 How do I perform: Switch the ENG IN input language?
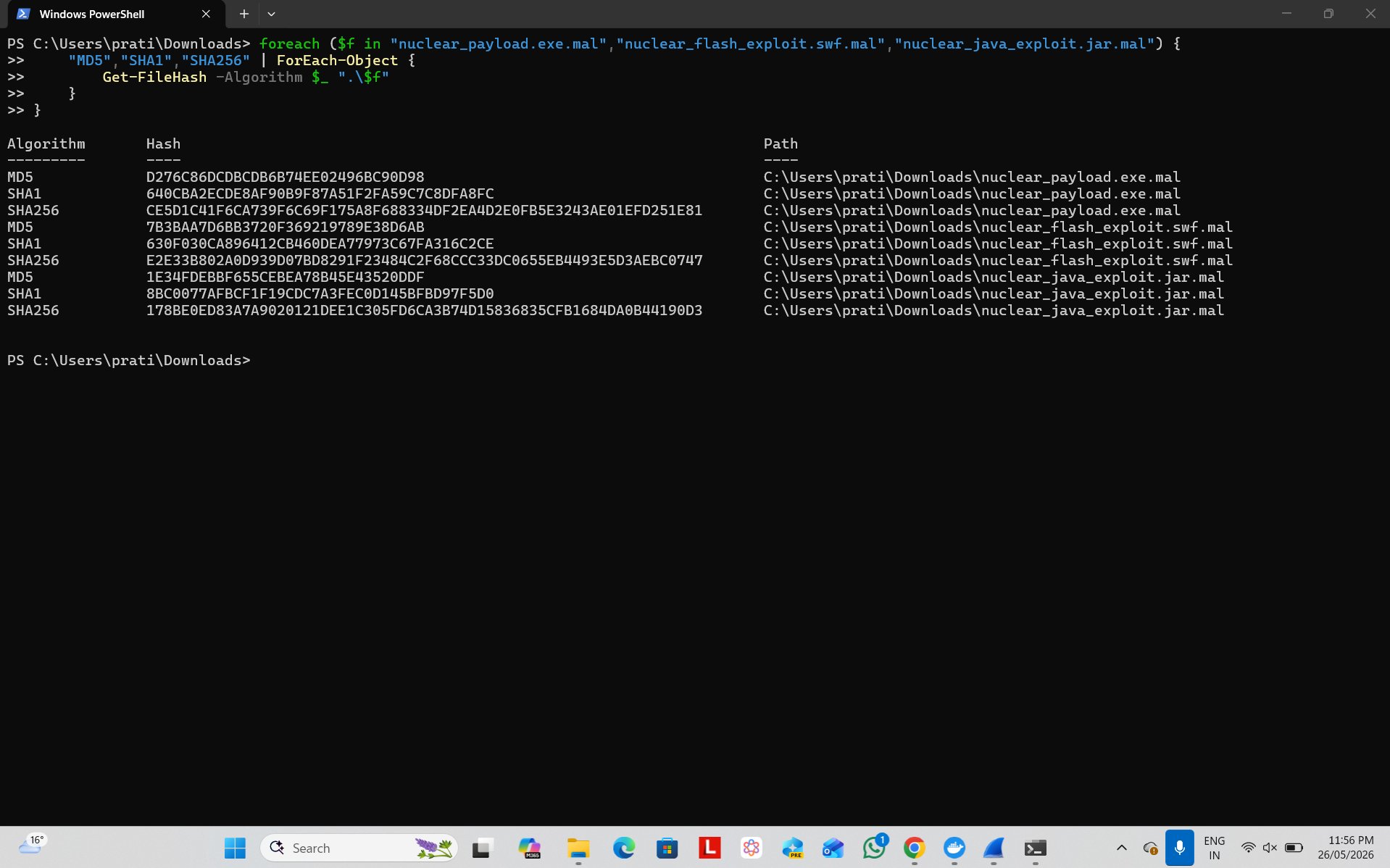(x=1215, y=848)
